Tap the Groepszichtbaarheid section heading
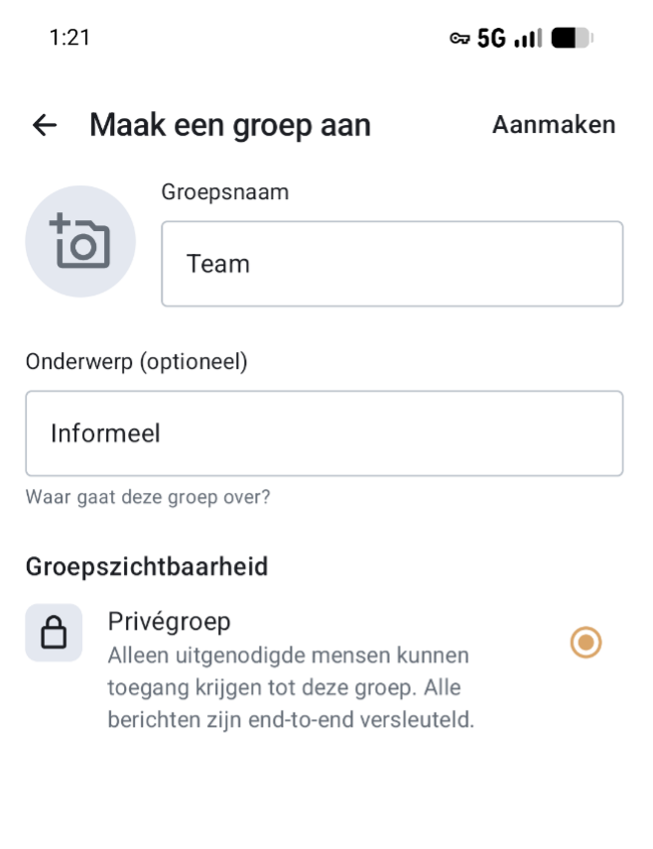The height and width of the screenshot is (849, 653). (146, 567)
